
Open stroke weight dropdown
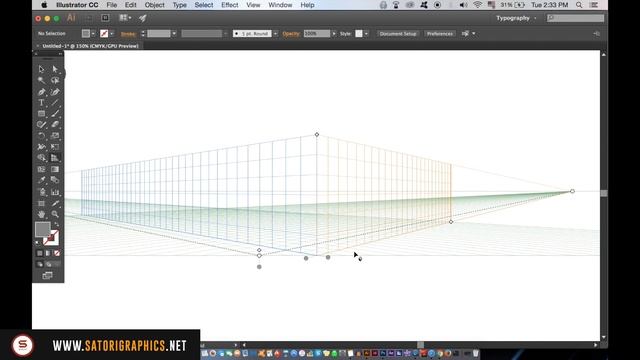[x=174, y=33]
